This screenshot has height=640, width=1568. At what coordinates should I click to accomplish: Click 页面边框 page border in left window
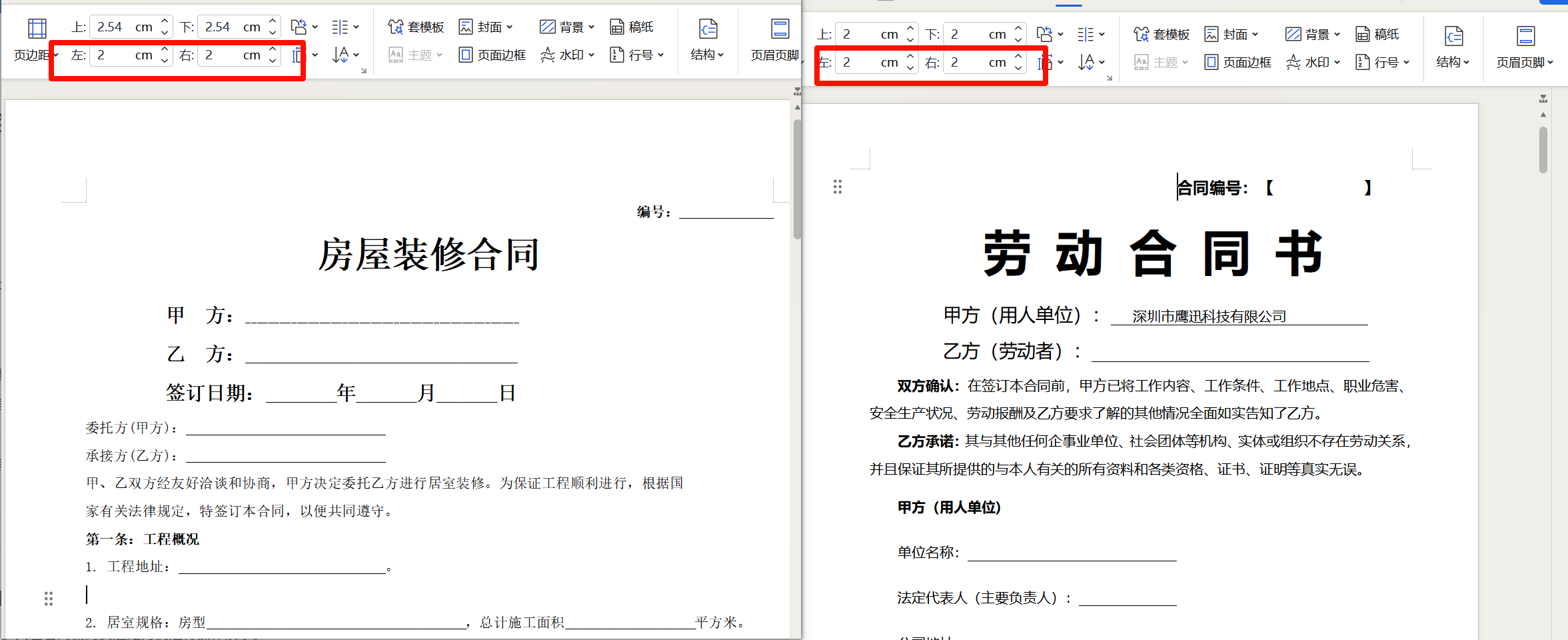click(492, 55)
